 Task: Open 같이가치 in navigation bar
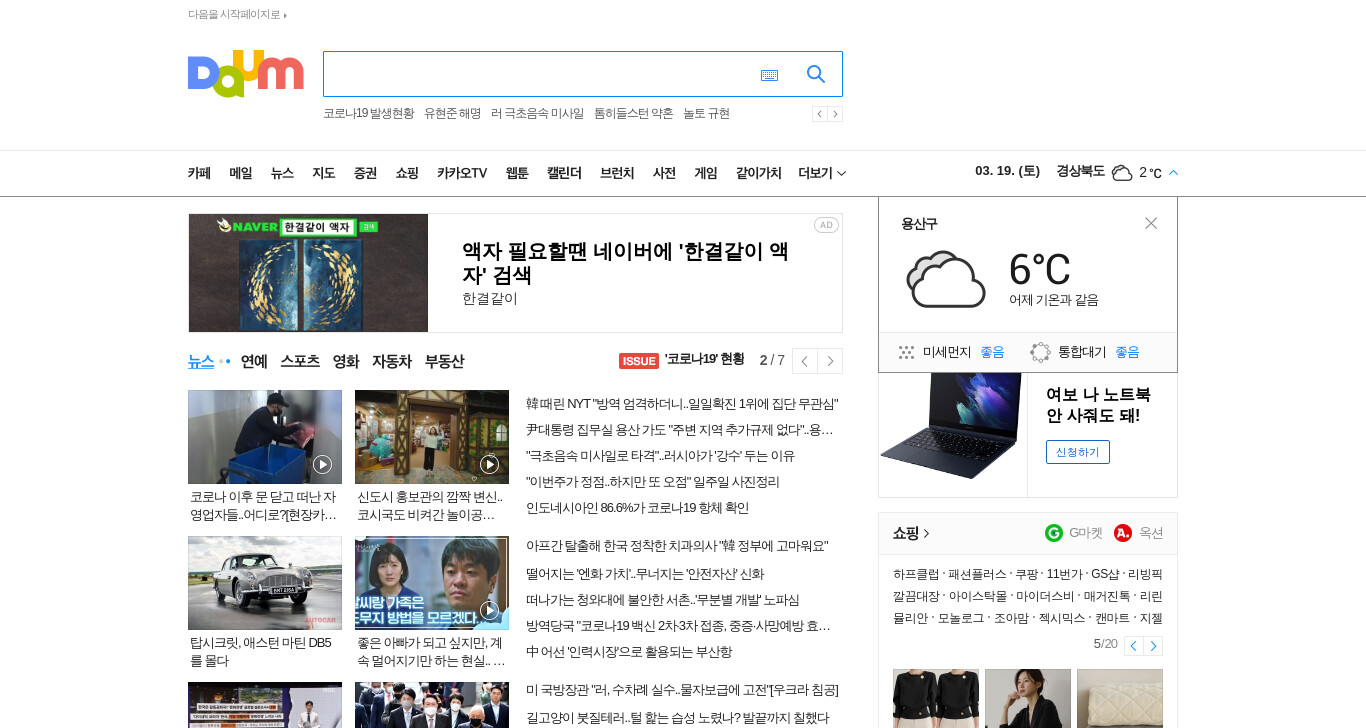[758, 173]
